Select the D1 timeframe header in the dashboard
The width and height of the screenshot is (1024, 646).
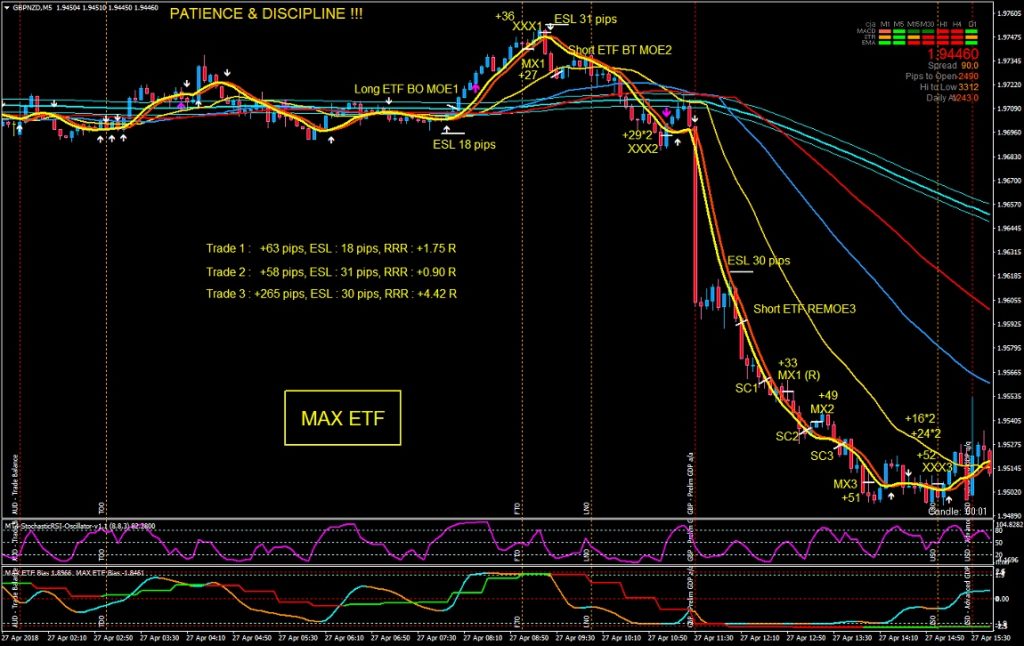pyautogui.click(x=971, y=22)
